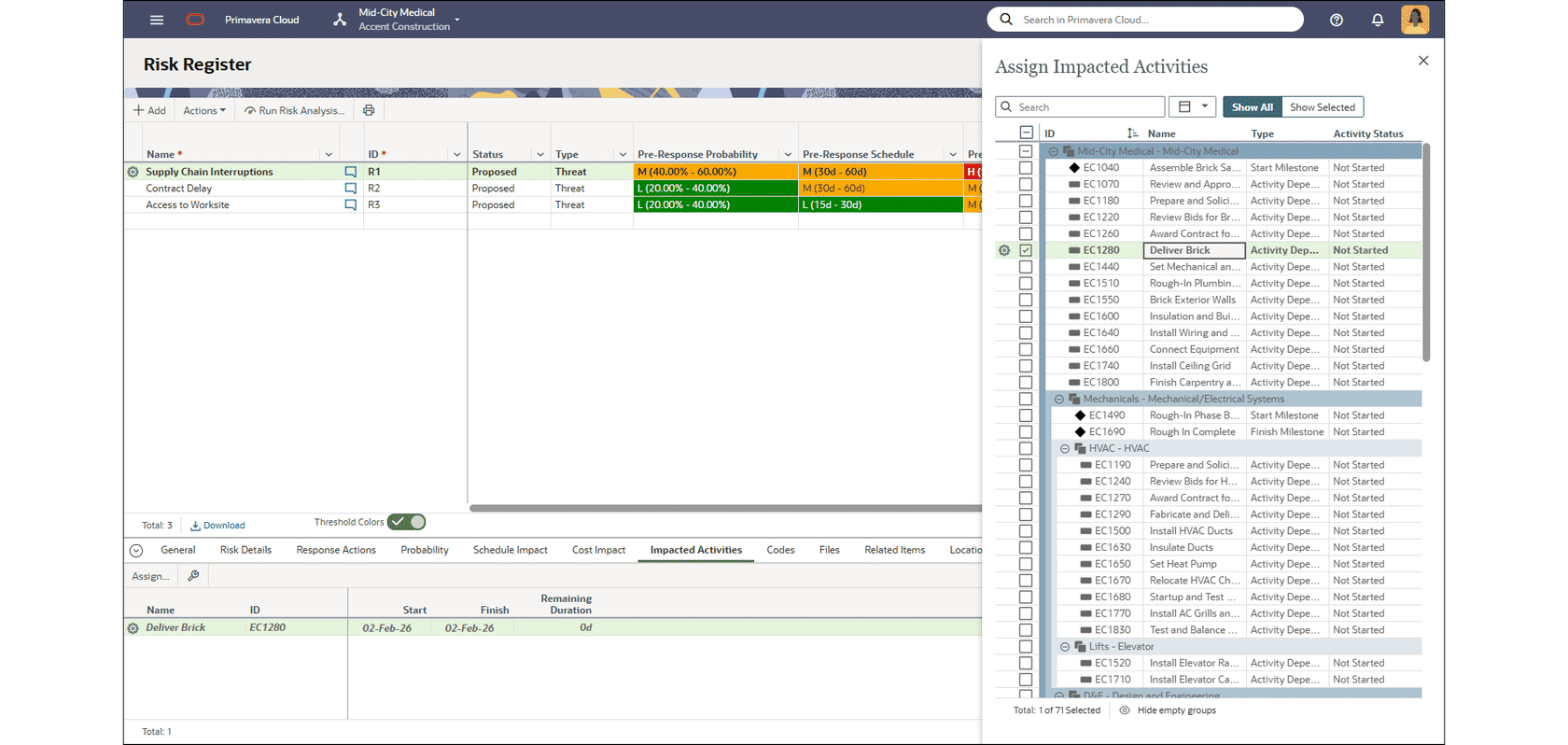This screenshot has width=1568, height=745.
Task: Click the Show Selected button
Action: [1322, 107]
